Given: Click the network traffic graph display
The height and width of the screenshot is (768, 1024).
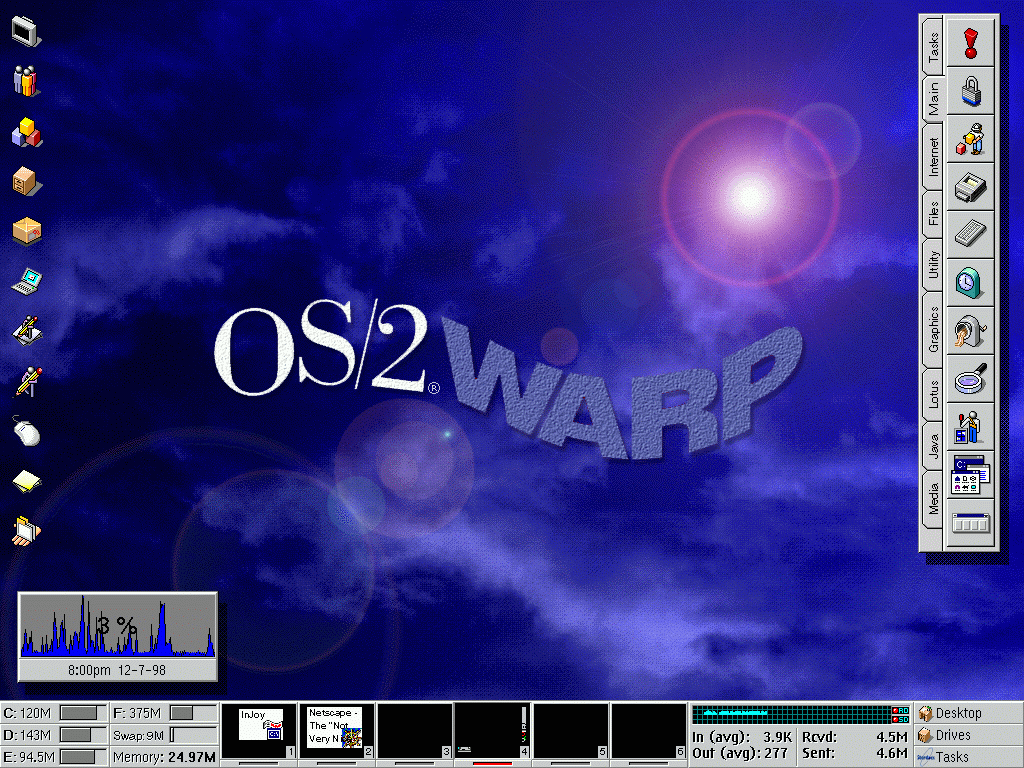Looking at the screenshot, I should tap(801, 714).
